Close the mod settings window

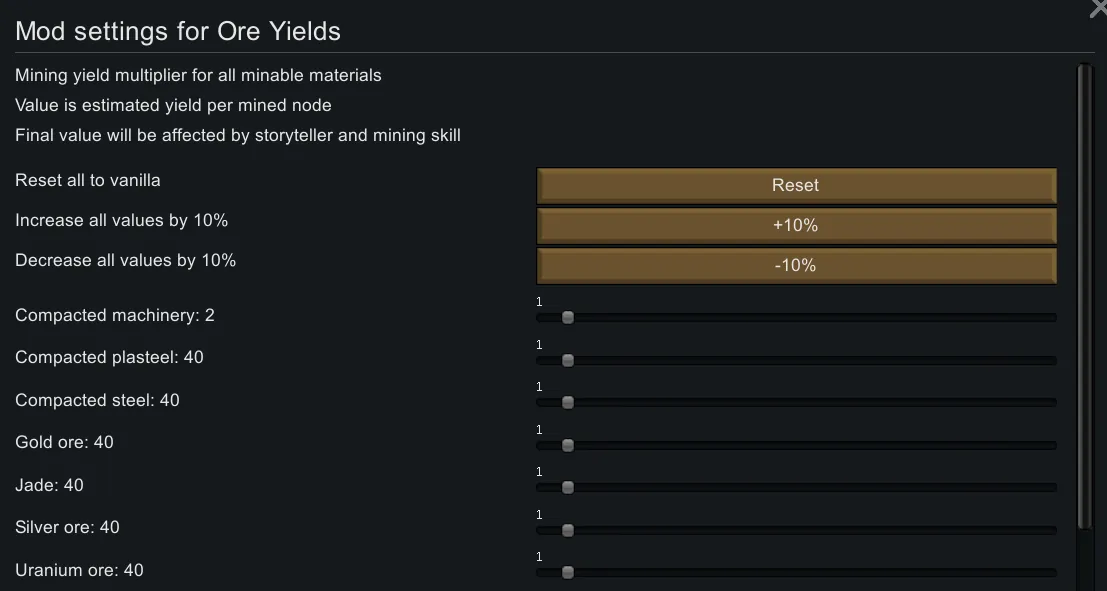(x=1097, y=9)
